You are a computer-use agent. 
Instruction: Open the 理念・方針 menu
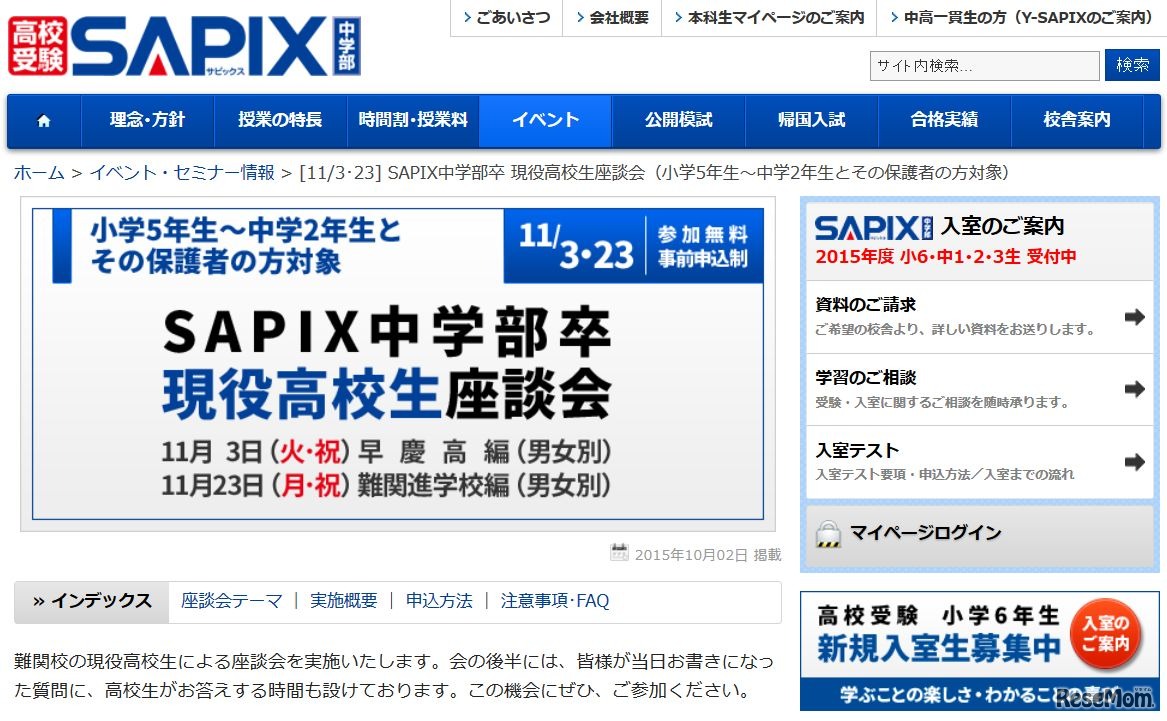tap(147, 120)
